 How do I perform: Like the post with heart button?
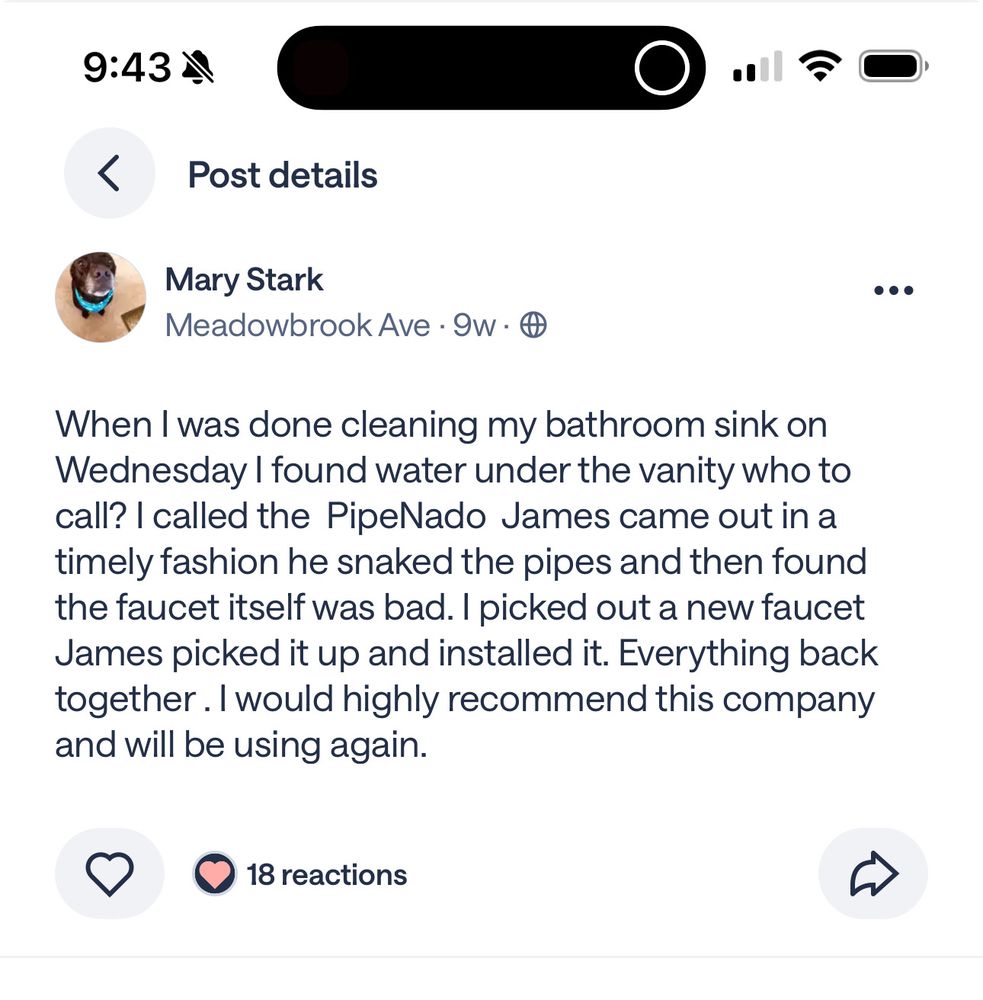click(109, 874)
